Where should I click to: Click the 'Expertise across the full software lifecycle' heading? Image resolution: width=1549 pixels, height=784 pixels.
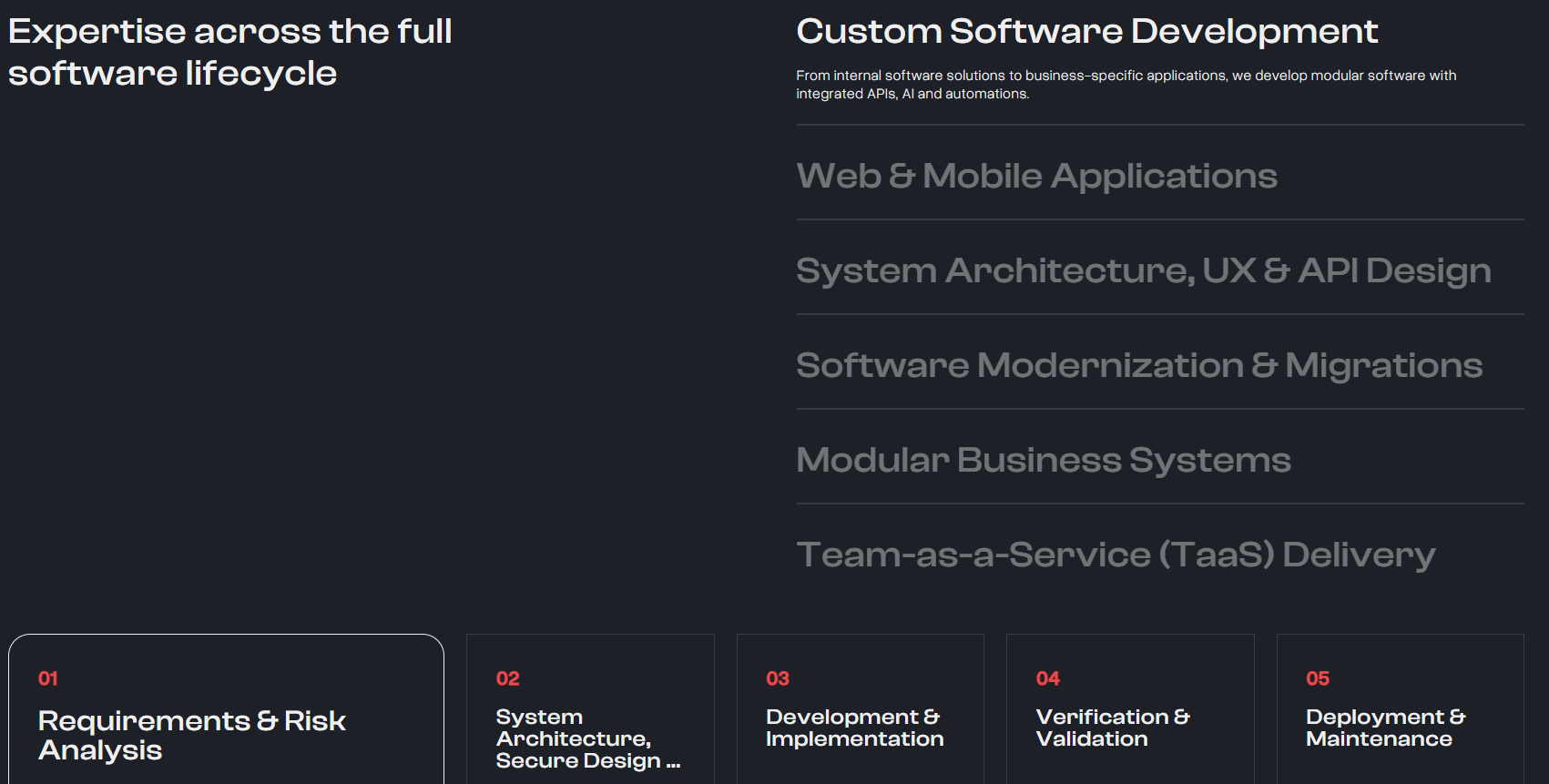click(229, 52)
